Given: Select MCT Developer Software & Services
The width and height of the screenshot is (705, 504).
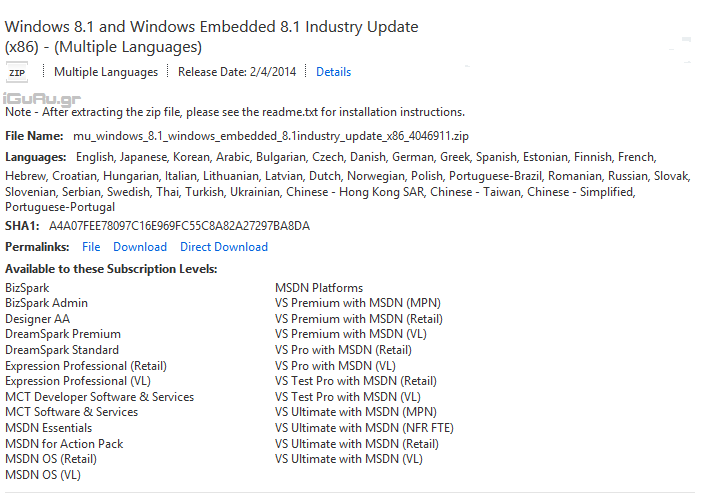Looking at the screenshot, I should point(99,397).
